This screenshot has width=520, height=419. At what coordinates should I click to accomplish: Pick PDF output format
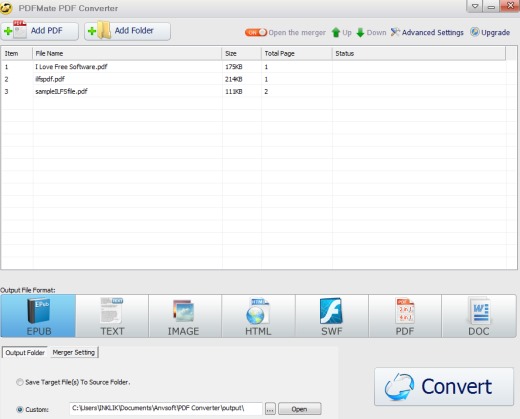coord(405,316)
